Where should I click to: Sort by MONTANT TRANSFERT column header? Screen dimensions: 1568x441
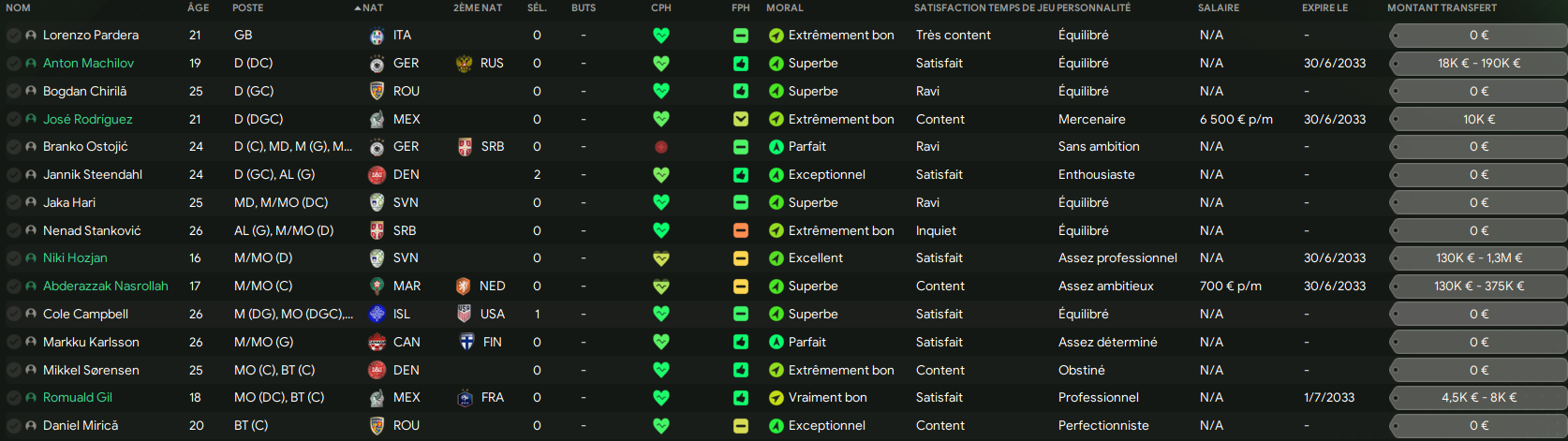1442,7
